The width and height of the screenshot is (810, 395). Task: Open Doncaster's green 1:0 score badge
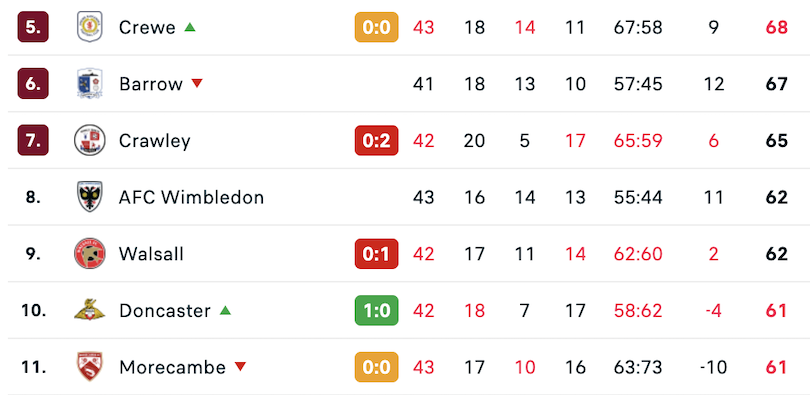pyautogui.click(x=377, y=310)
